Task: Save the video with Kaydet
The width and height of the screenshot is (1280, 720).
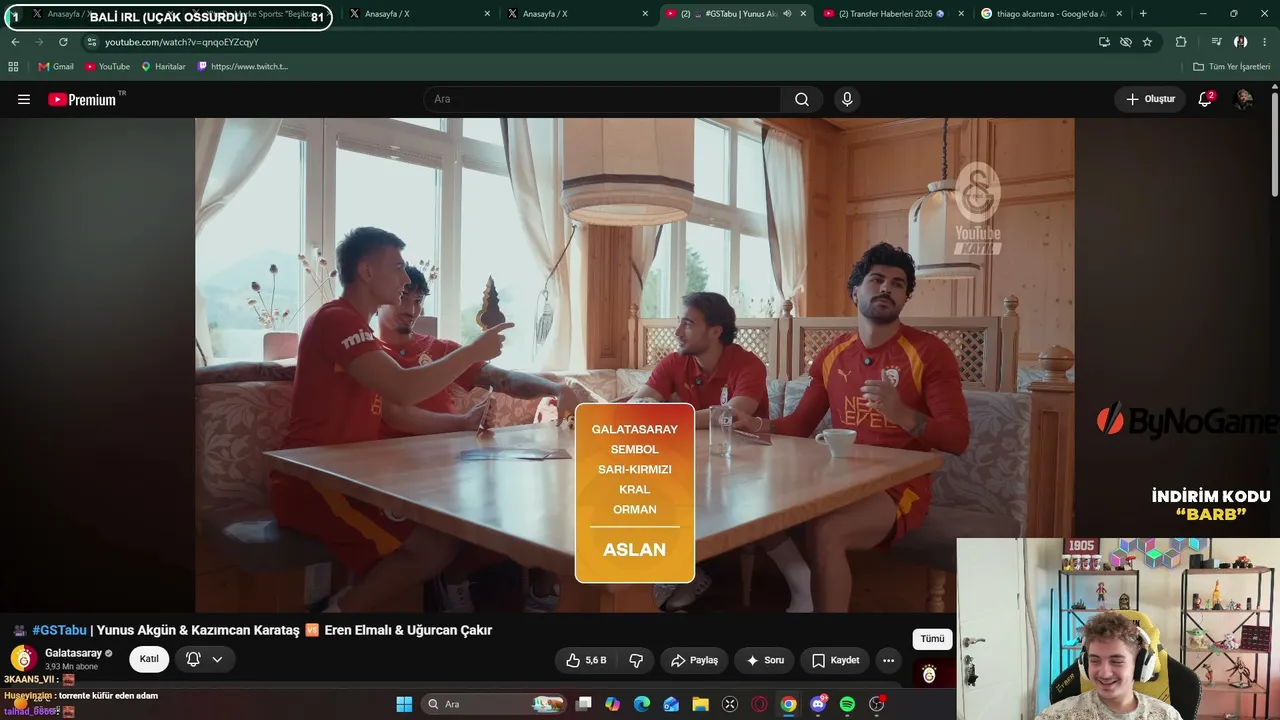Action: pos(835,660)
